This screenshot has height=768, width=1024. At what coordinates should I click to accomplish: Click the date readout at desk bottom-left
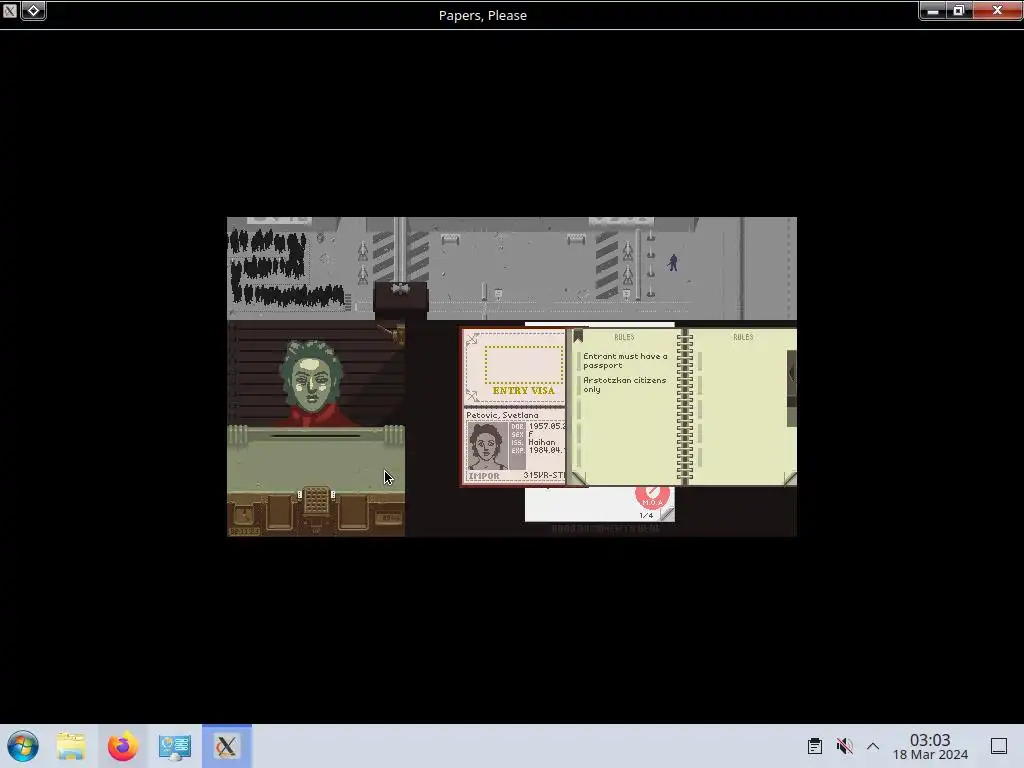tap(245, 532)
